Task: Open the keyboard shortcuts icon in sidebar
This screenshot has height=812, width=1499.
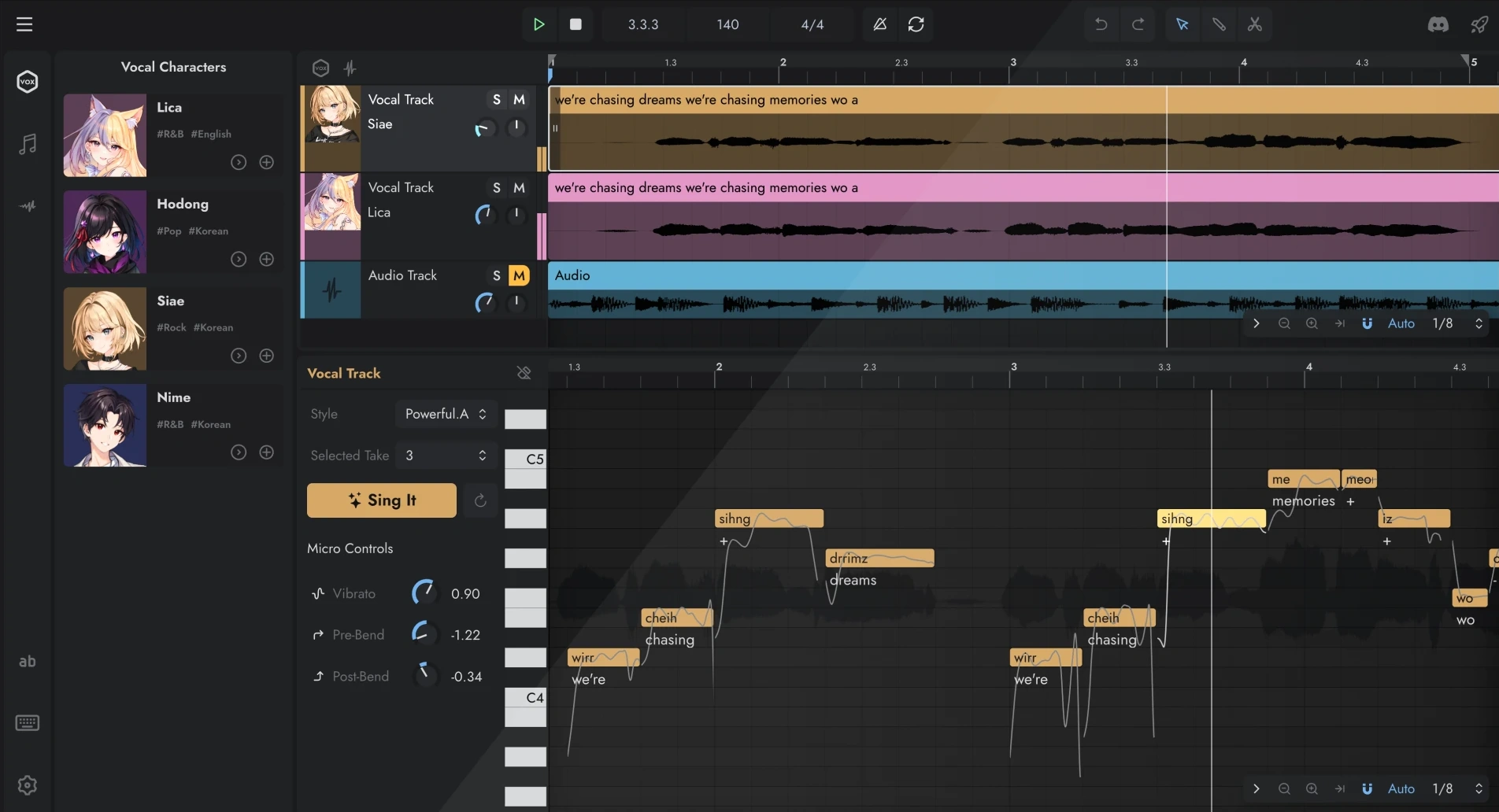Action: 28,723
